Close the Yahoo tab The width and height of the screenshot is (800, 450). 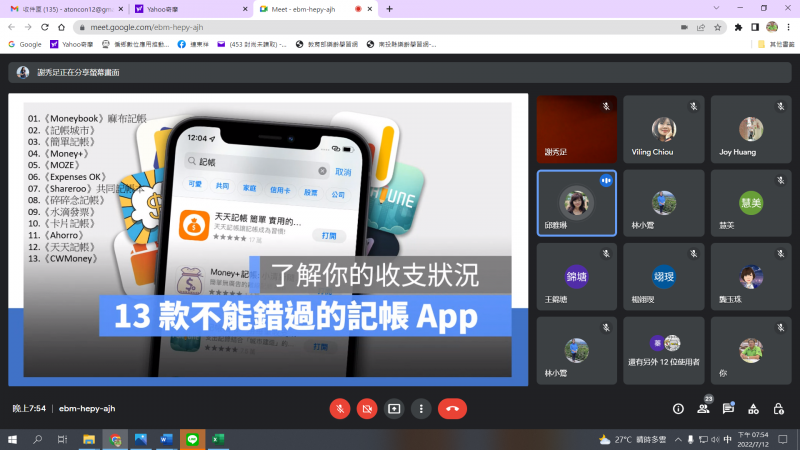click(x=245, y=9)
